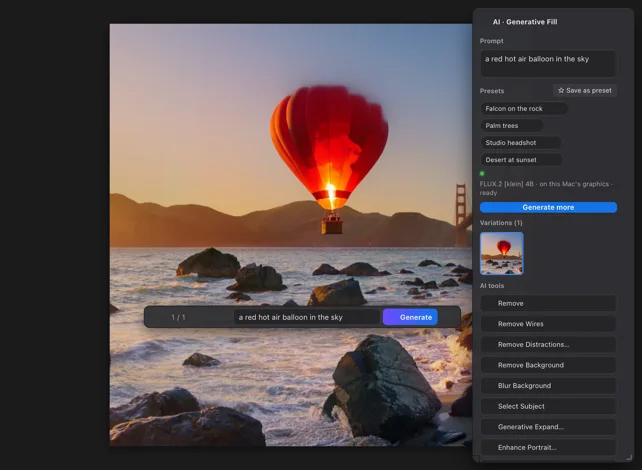Click the Prompt text area in the panel
Screen dimensions: 642x470
point(547,63)
